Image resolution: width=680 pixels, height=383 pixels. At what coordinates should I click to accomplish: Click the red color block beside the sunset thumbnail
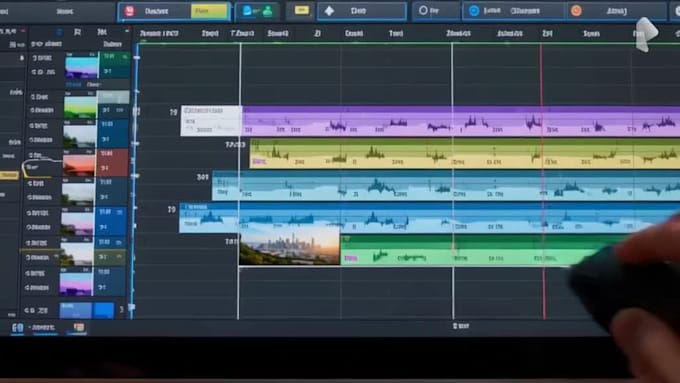pos(112,163)
